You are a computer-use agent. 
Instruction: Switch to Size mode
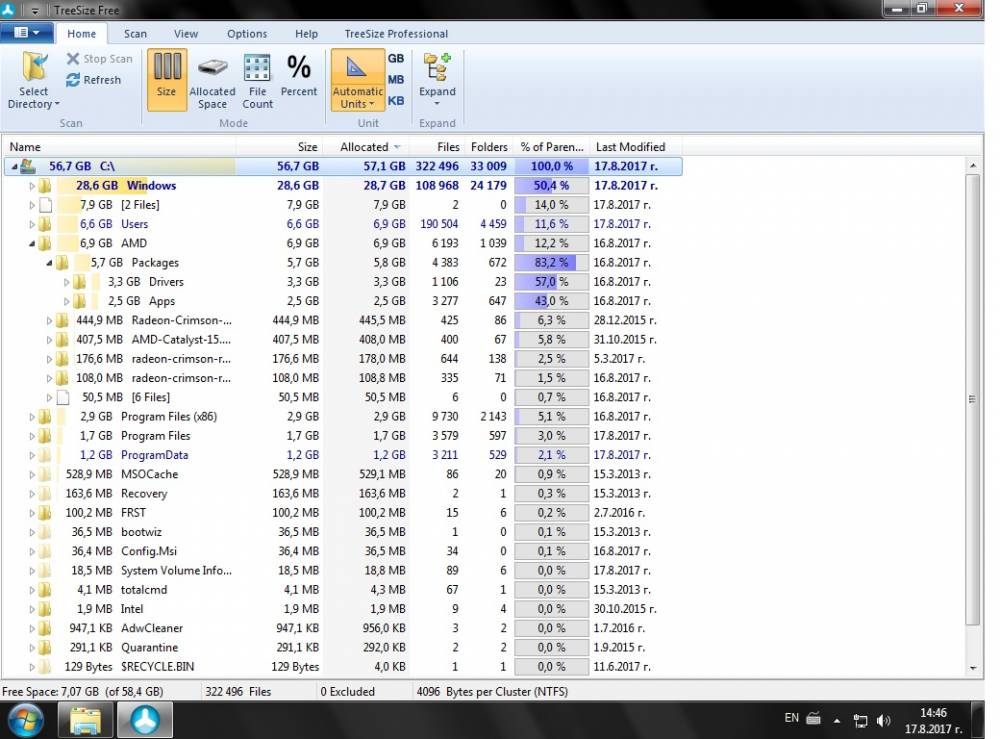(167, 80)
